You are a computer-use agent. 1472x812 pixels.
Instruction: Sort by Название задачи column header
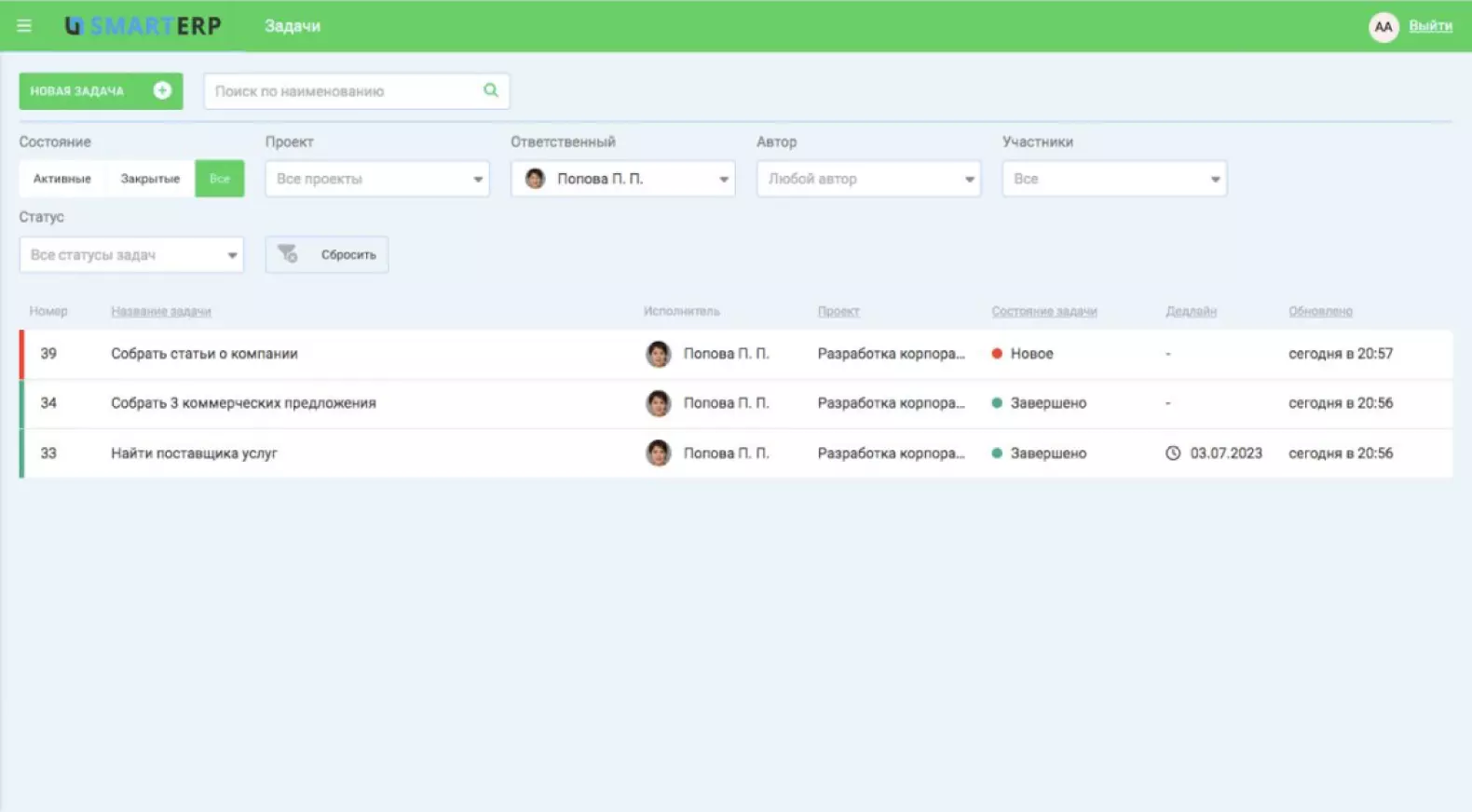[161, 311]
